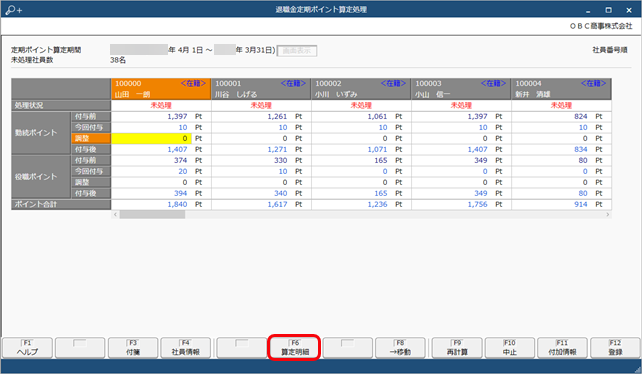The image size is (642, 374).
Task: Click 役職ポイント 付与後 value 349
Action: [x=481, y=193]
